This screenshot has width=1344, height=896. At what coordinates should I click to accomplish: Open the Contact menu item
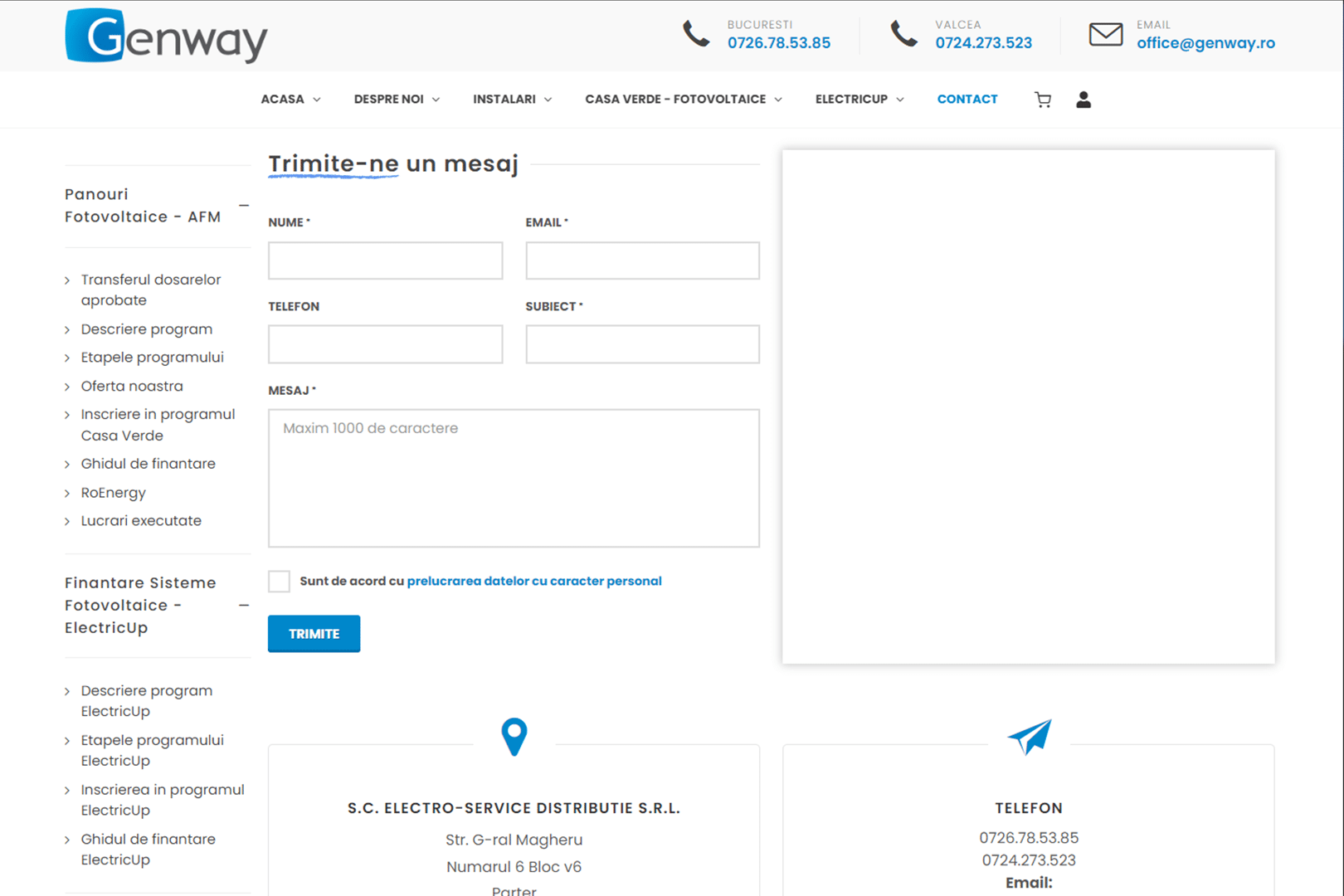[967, 100]
